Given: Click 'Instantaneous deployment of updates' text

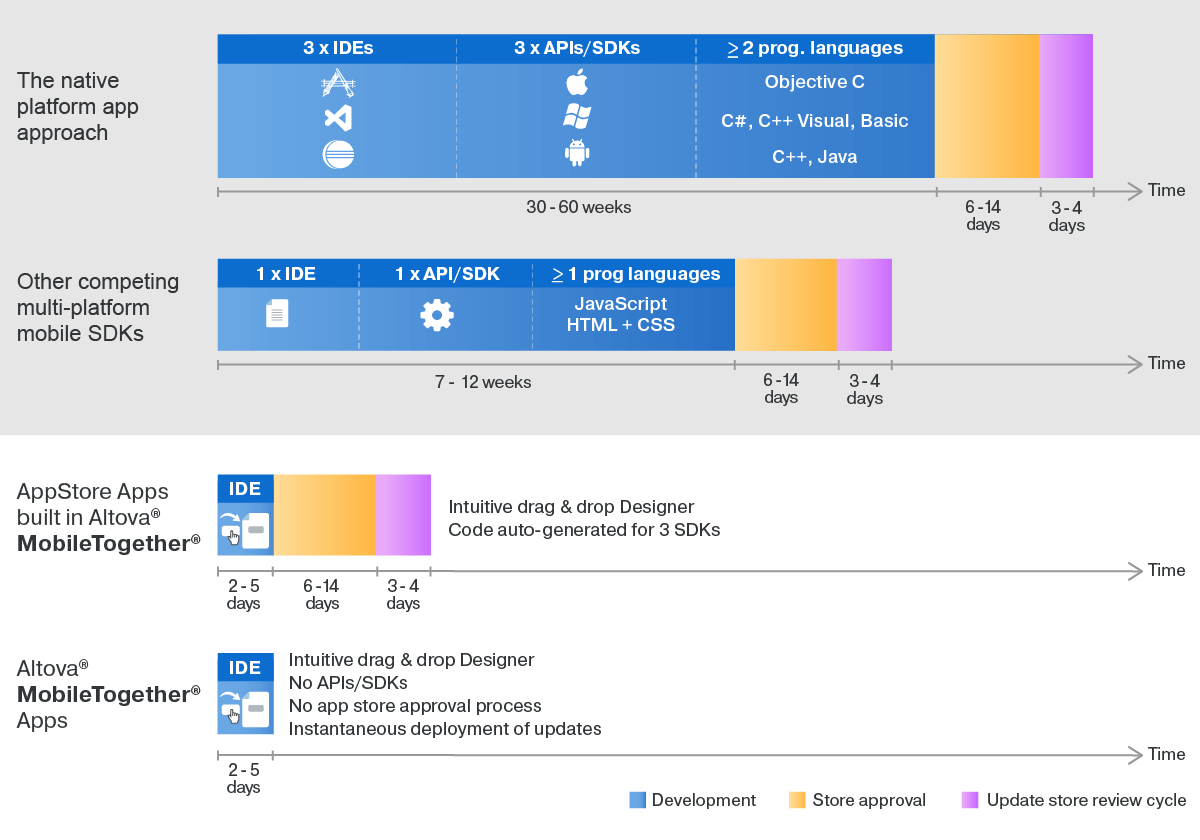Looking at the screenshot, I should pos(445,729).
